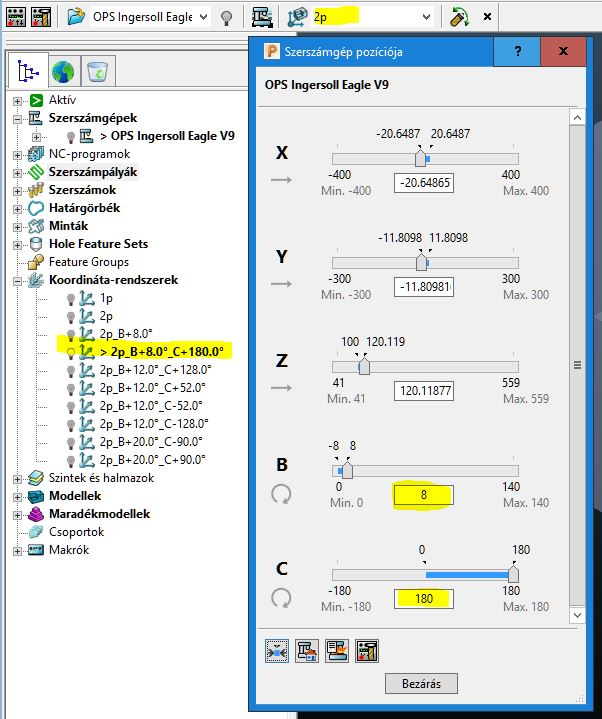This screenshot has width=602, height=719.
Task: Click the Hole Feature Sets icon
Action: (x=36, y=244)
